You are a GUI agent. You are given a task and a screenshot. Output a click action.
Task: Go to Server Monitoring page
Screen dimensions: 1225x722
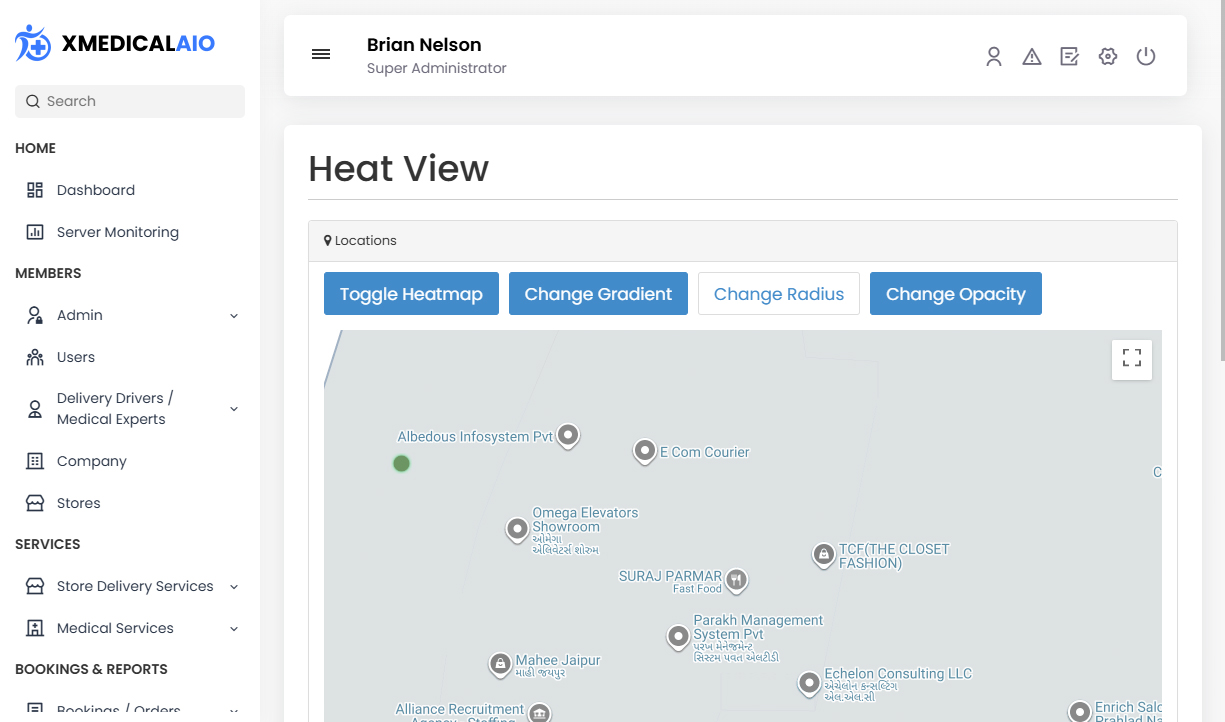coord(117,232)
